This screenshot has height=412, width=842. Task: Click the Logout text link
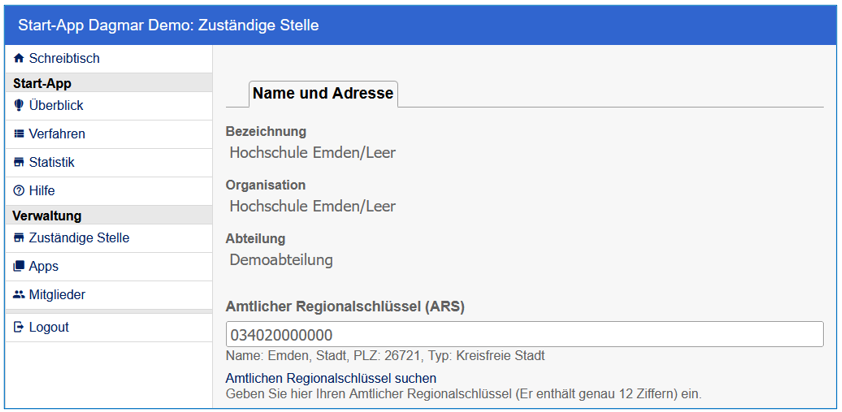49,327
